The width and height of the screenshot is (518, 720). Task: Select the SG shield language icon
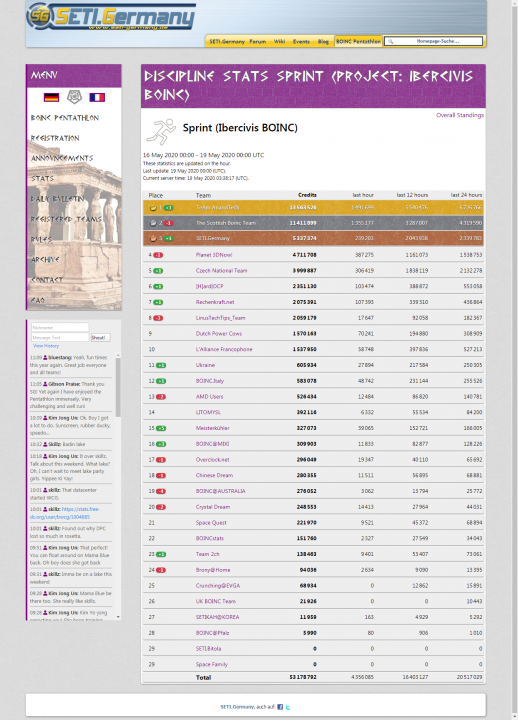coord(74,97)
